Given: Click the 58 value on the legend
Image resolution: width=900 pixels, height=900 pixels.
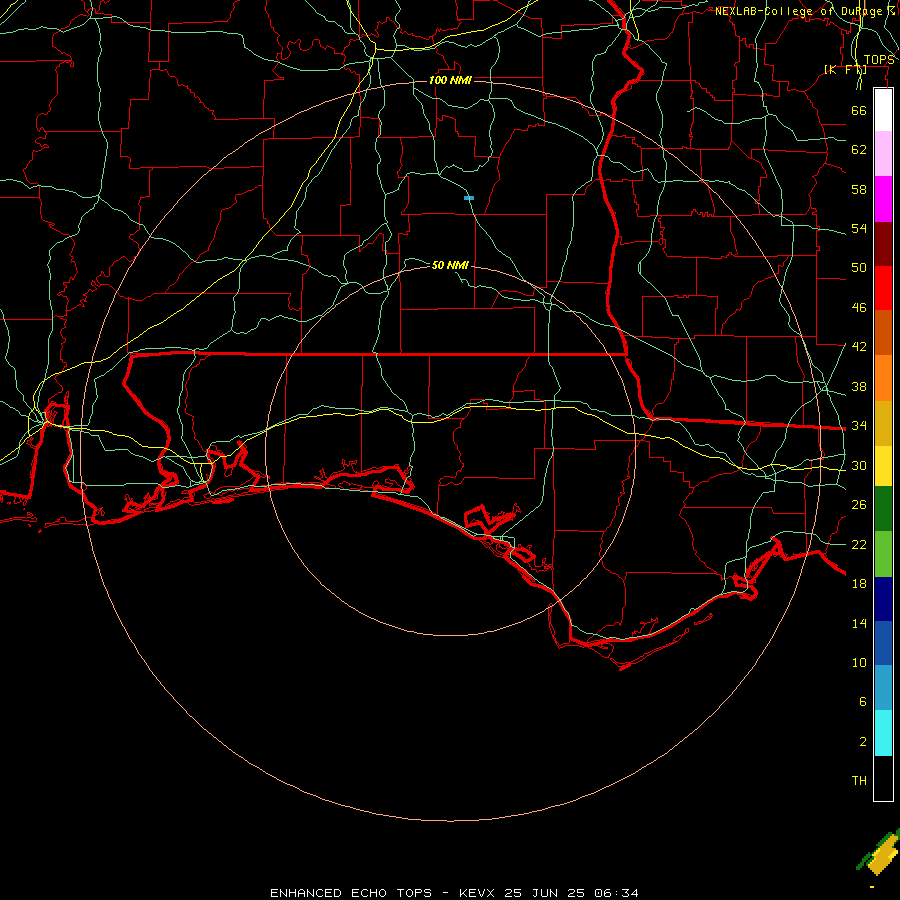Looking at the screenshot, I should (859, 189).
